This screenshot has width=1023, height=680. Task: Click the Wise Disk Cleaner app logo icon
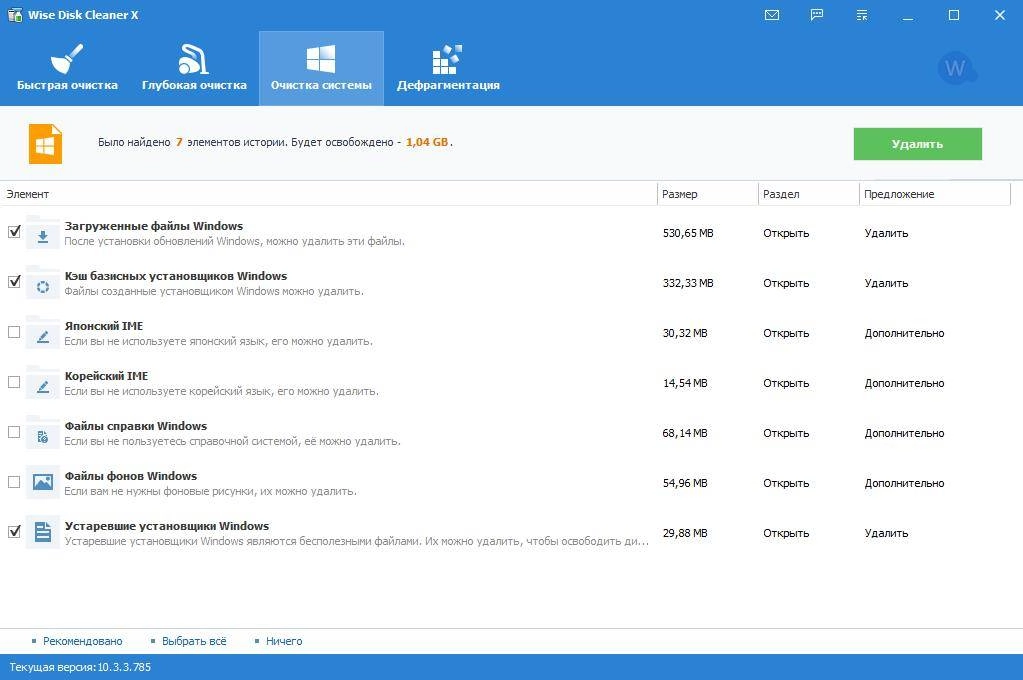[x=14, y=14]
